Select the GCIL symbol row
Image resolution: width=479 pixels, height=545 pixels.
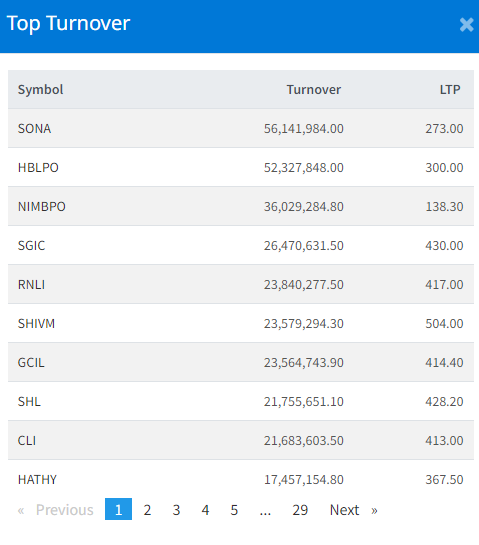coord(241,362)
